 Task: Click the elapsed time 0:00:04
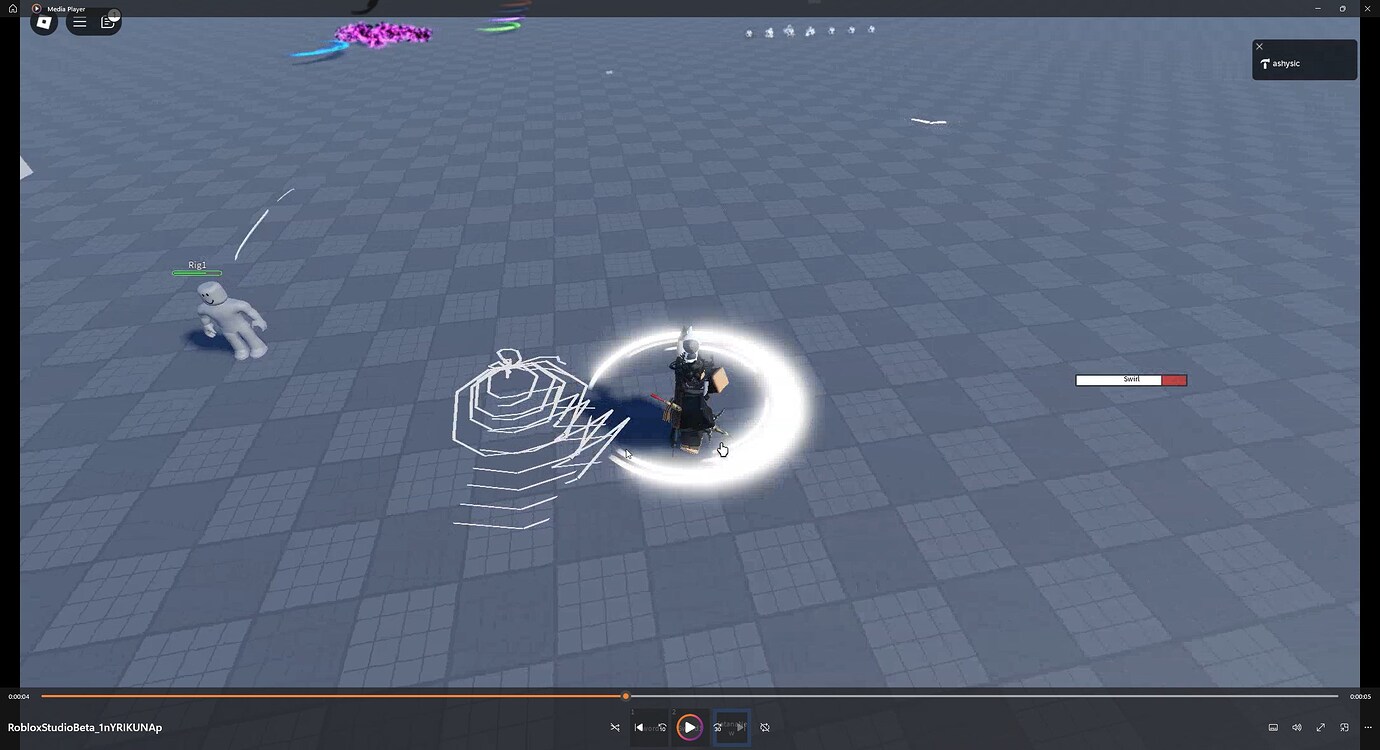[19, 696]
